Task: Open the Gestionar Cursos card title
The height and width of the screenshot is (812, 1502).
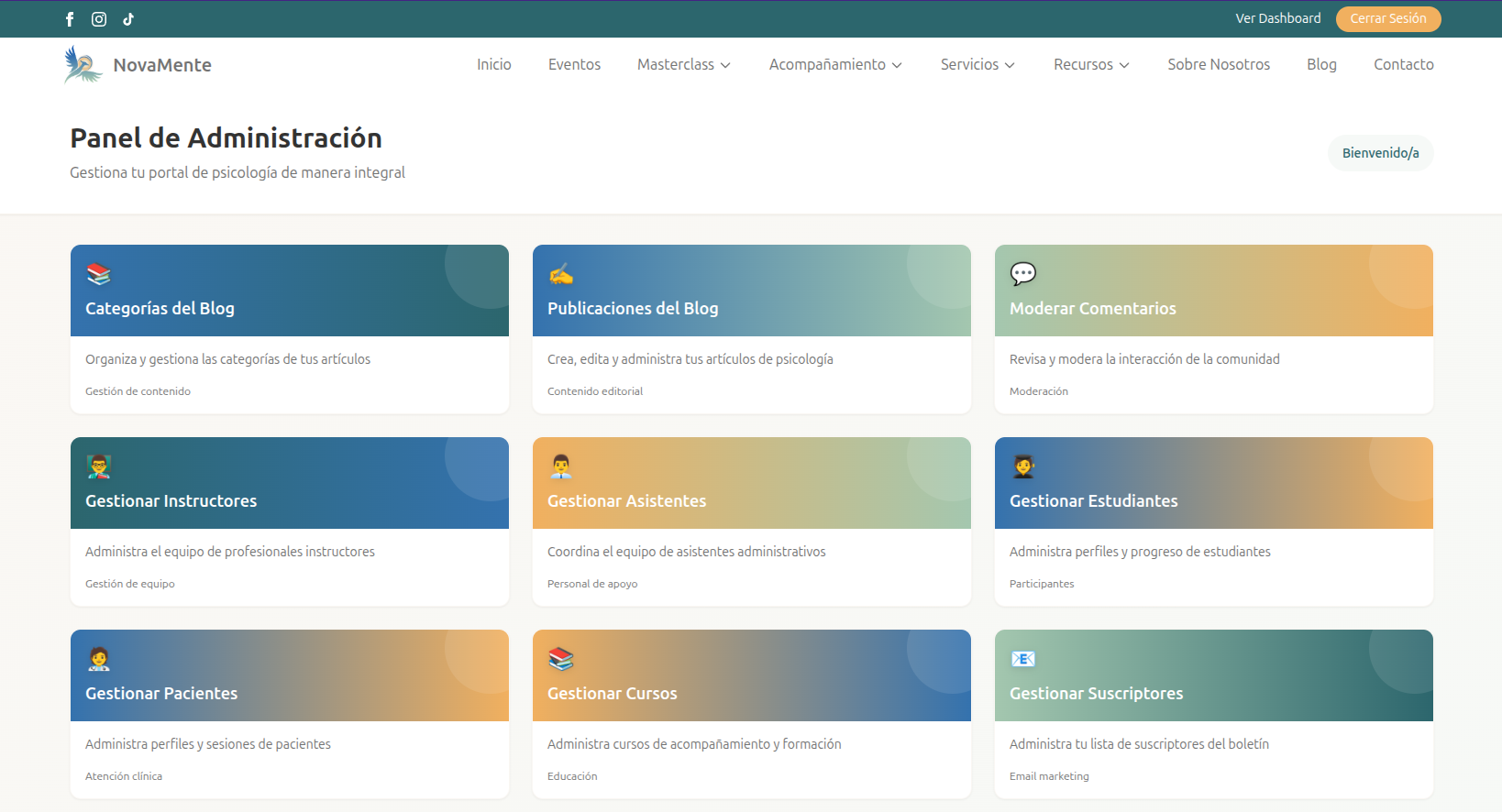Action: 612,694
